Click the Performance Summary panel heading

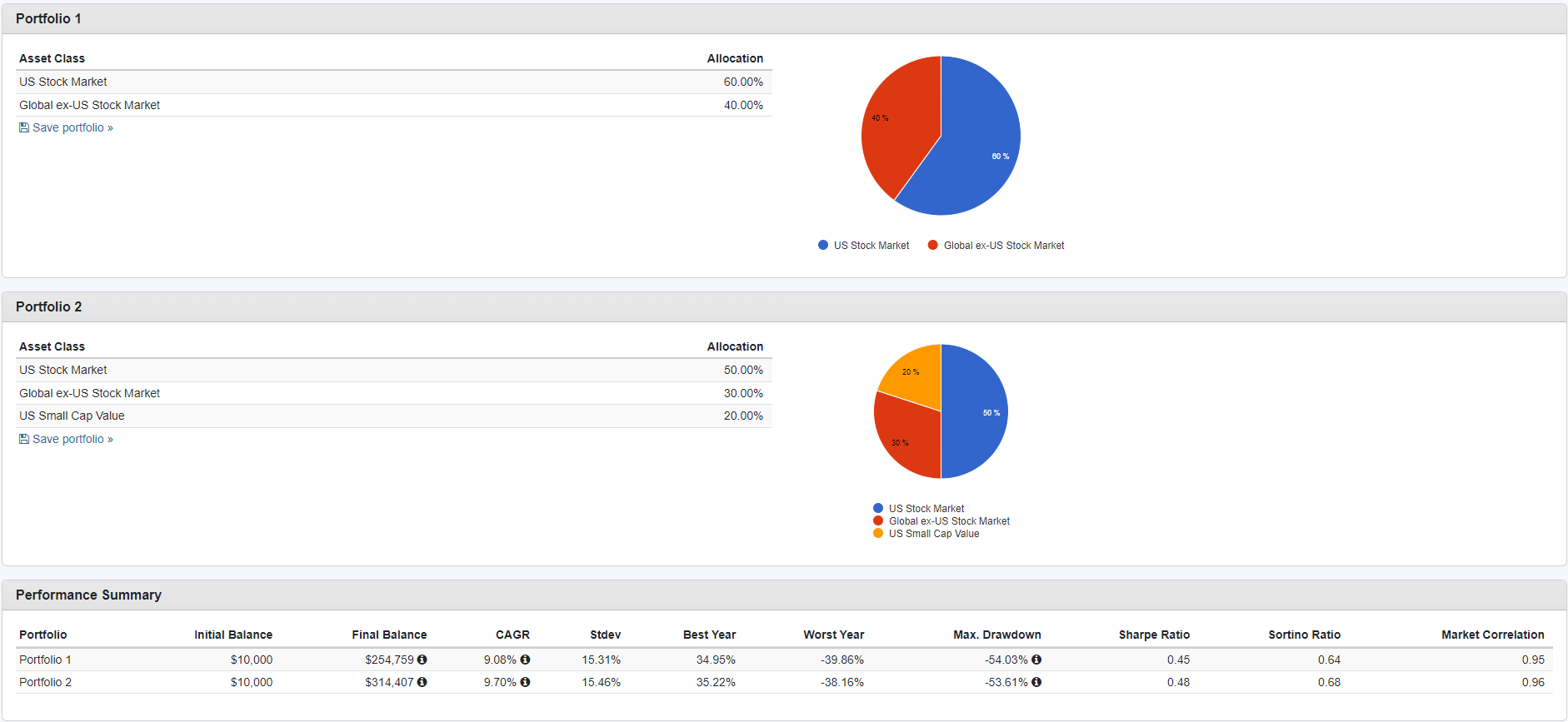[x=88, y=595]
